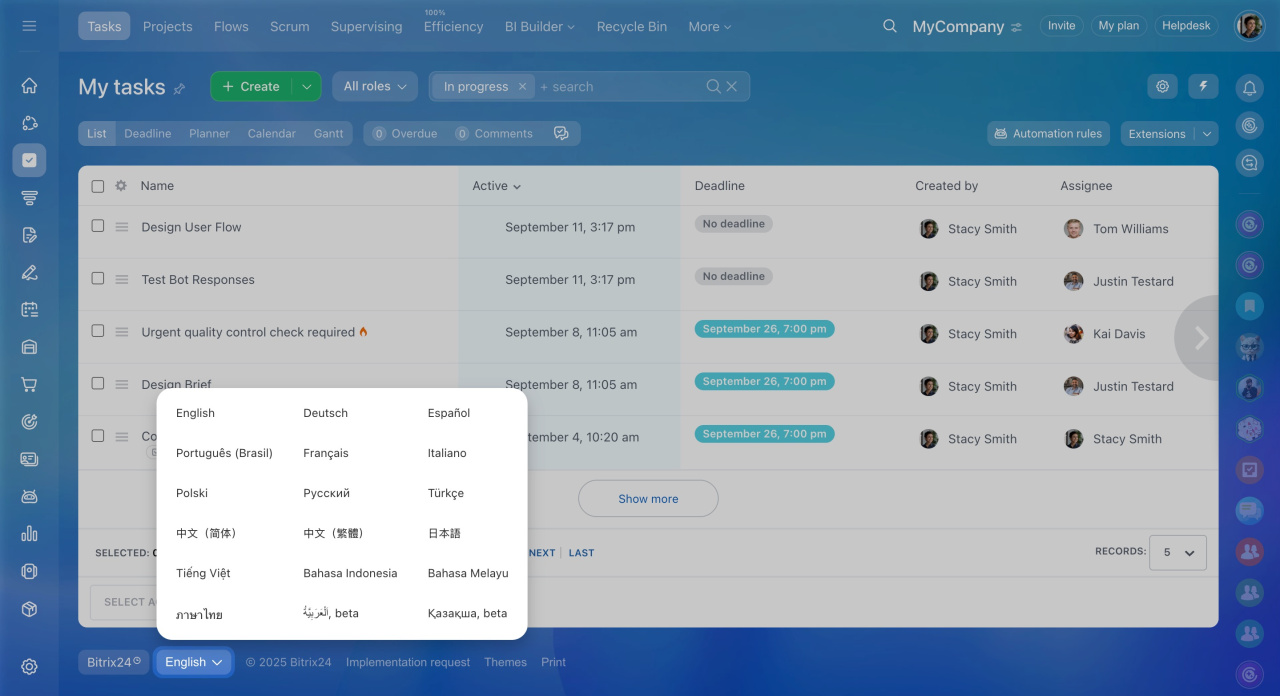This screenshot has height=696, width=1280.
Task: Open the Market cube icon near sidebar bottom
Action: (29, 607)
